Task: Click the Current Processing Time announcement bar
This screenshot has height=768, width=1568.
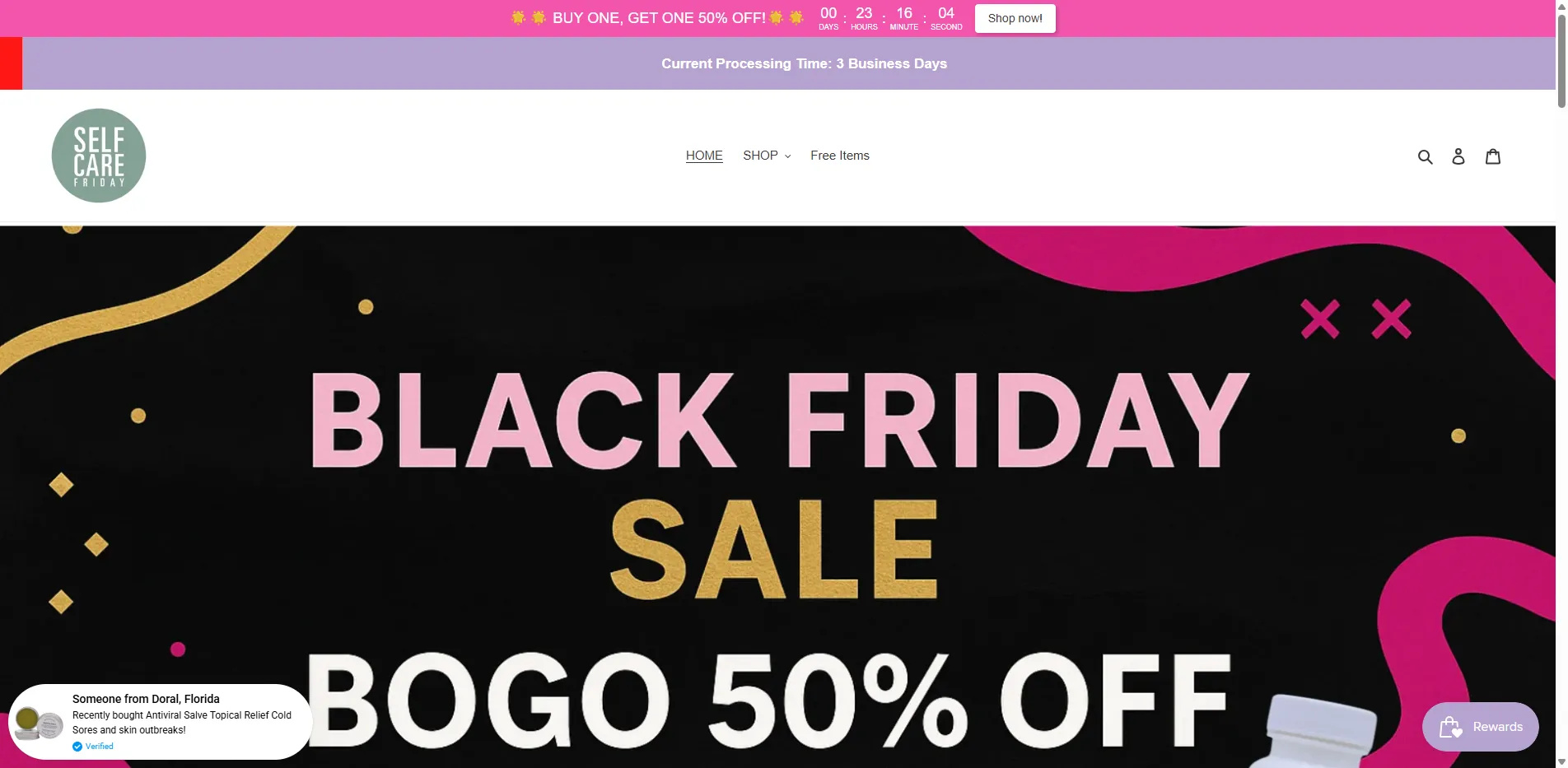Action: click(804, 63)
